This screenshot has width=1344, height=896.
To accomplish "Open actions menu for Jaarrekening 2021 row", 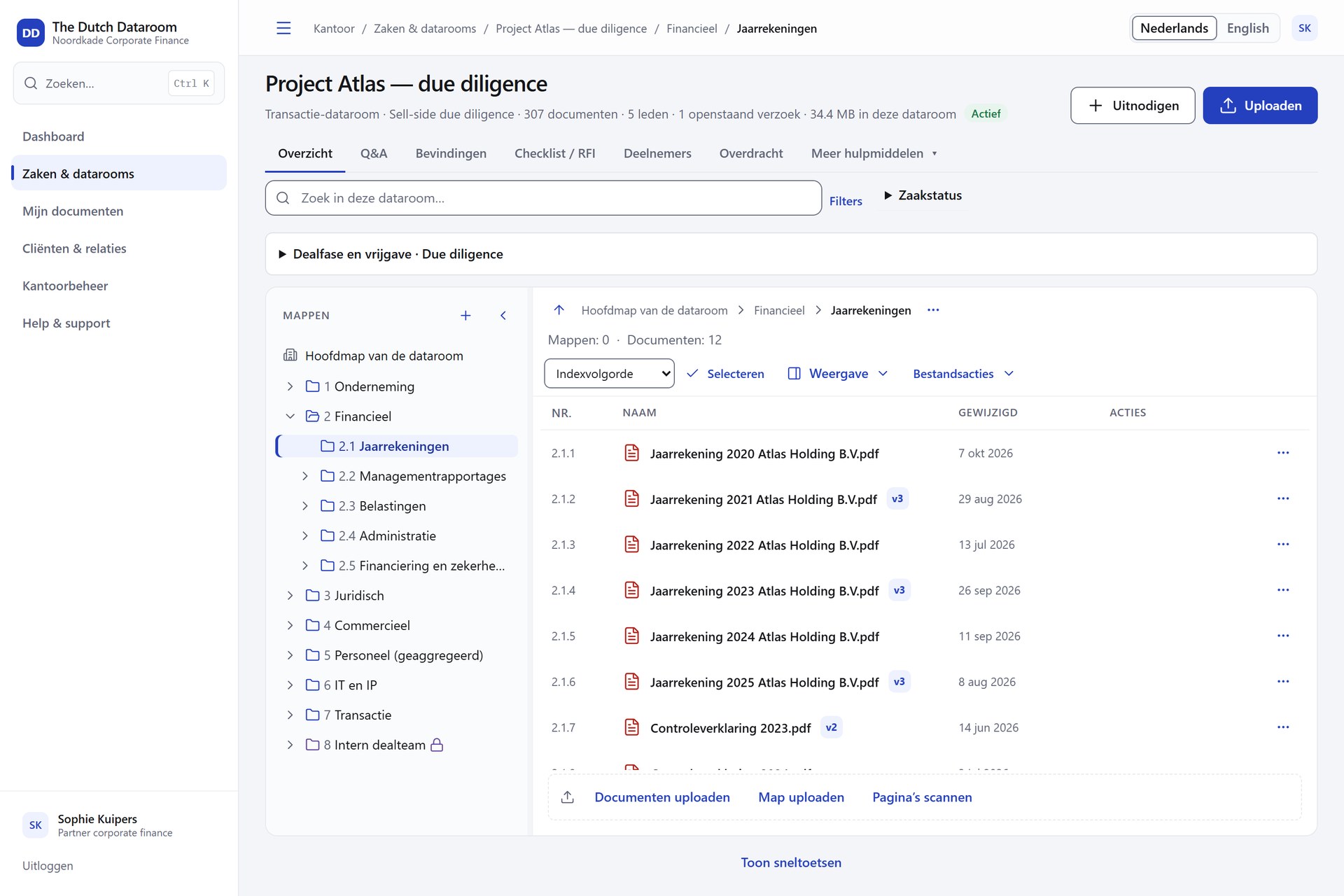I will click(1283, 498).
